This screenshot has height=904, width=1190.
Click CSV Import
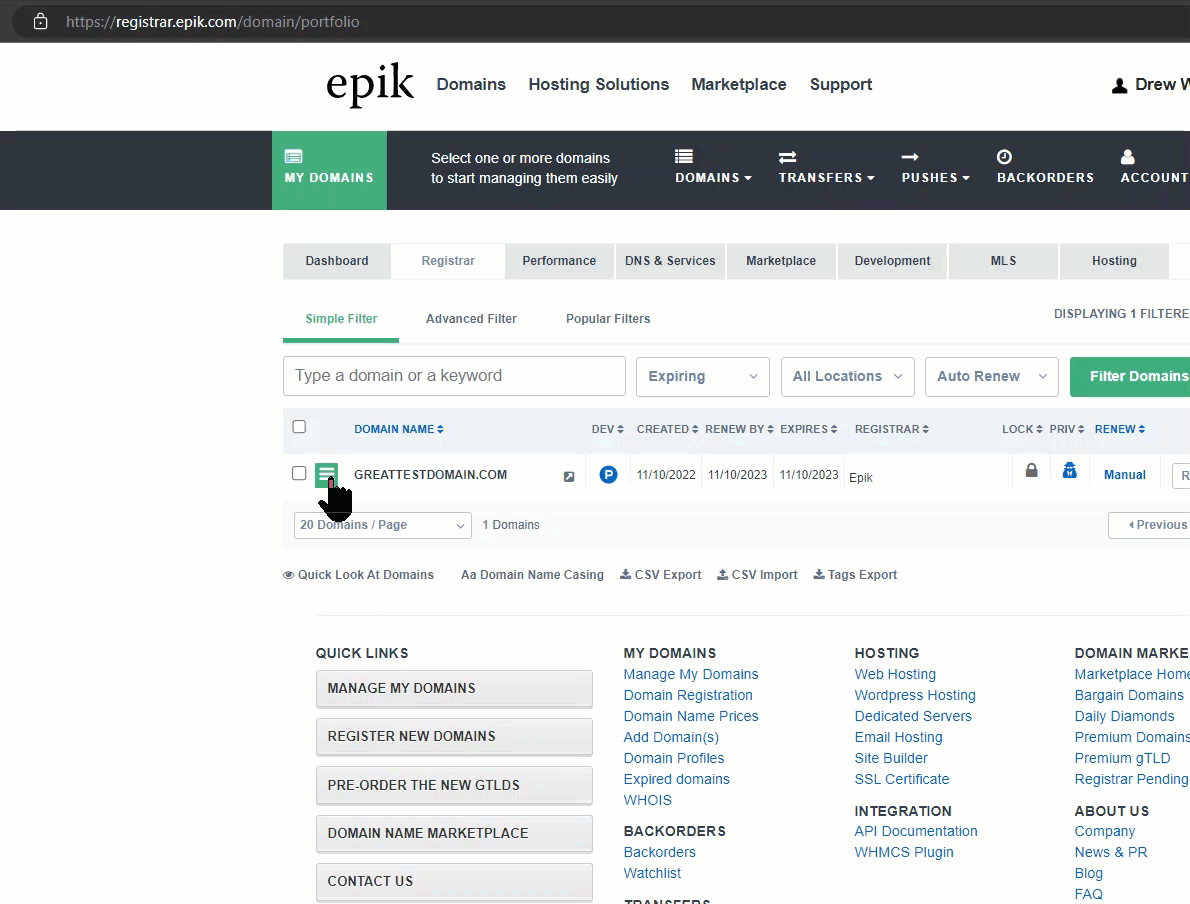pyautogui.click(x=757, y=575)
